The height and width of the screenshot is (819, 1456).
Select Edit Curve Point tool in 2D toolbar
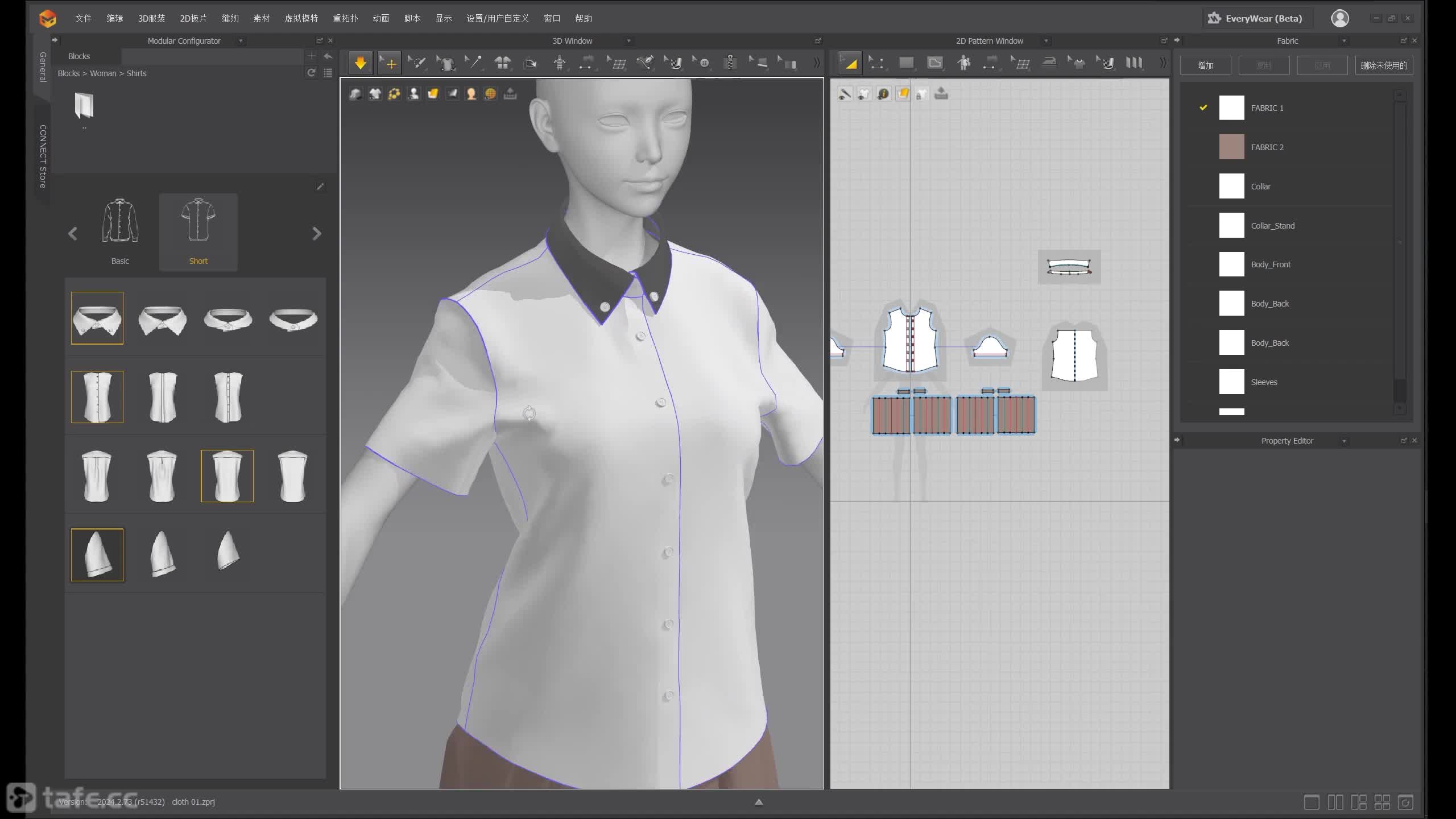pos(877,63)
